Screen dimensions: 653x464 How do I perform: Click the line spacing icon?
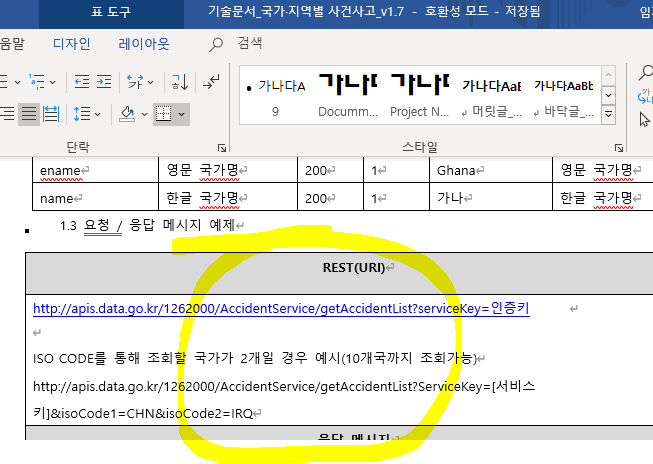82,114
